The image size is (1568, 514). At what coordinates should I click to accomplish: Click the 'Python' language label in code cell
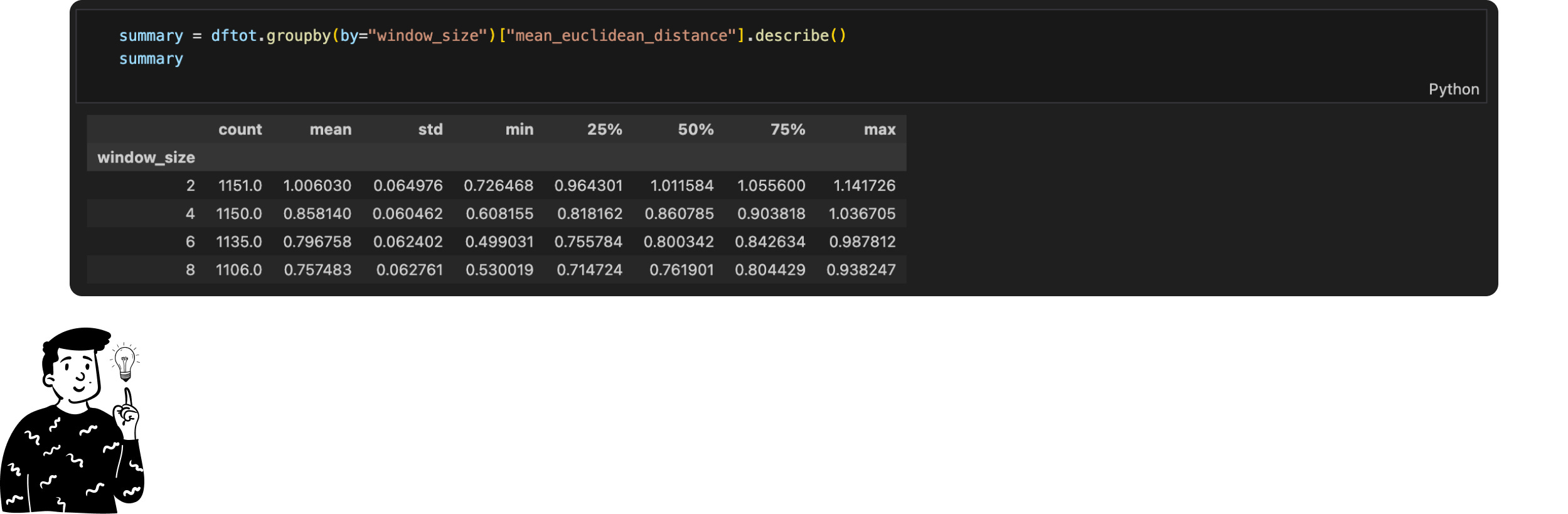pyautogui.click(x=1453, y=90)
